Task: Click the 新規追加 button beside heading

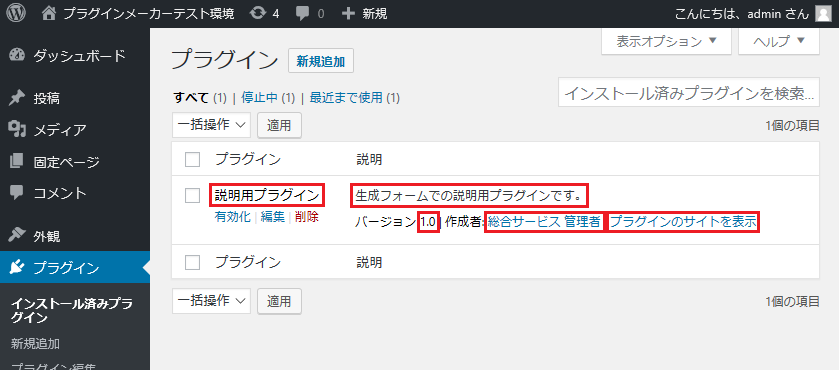Action: (321, 61)
